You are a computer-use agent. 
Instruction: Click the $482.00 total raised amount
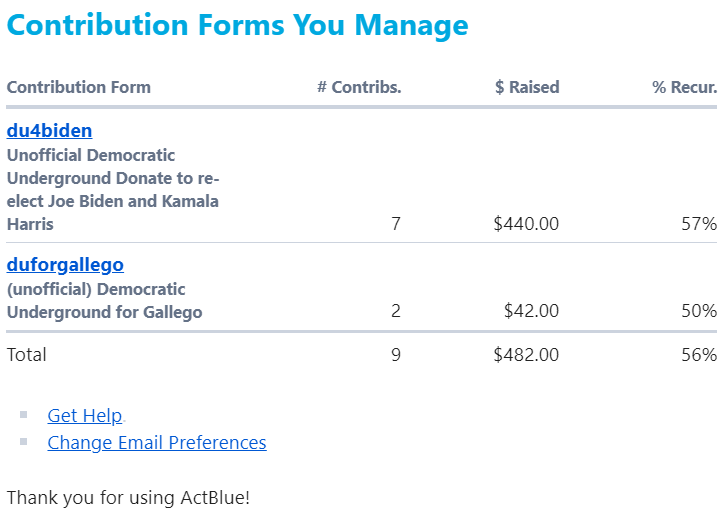(526, 354)
